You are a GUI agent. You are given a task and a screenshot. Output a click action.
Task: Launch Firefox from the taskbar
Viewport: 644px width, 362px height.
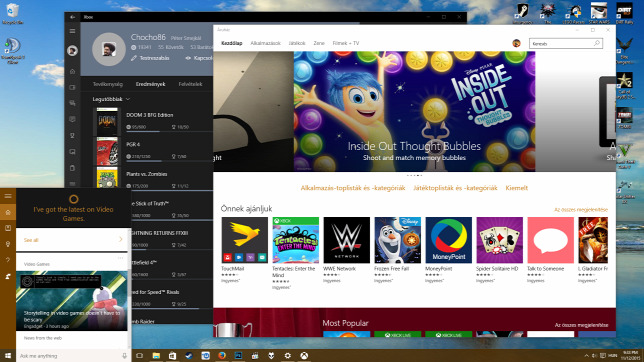pos(222,356)
